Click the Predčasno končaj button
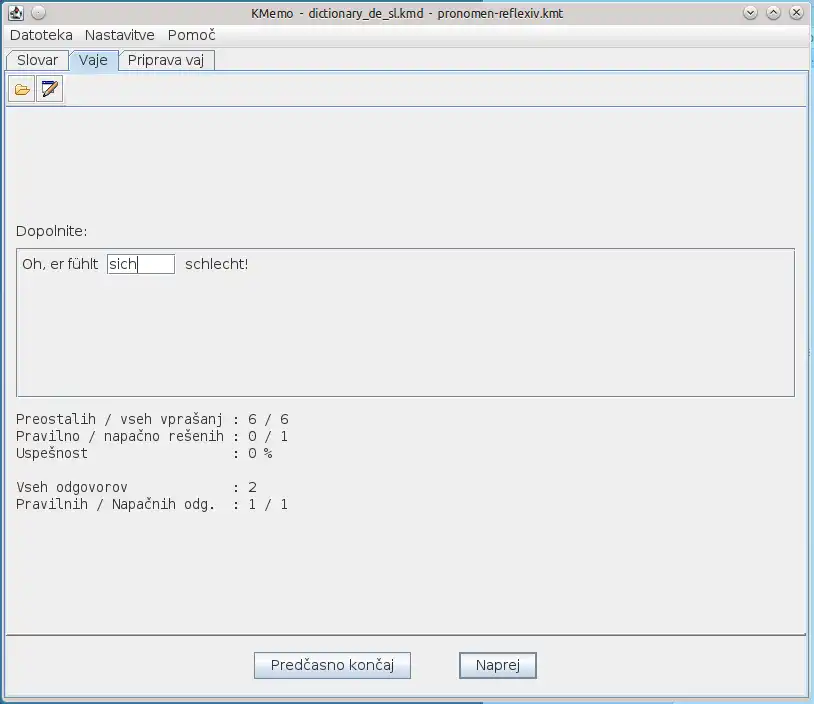Screen dimensions: 814x704 pyautogui.click(x=332, y=665)
